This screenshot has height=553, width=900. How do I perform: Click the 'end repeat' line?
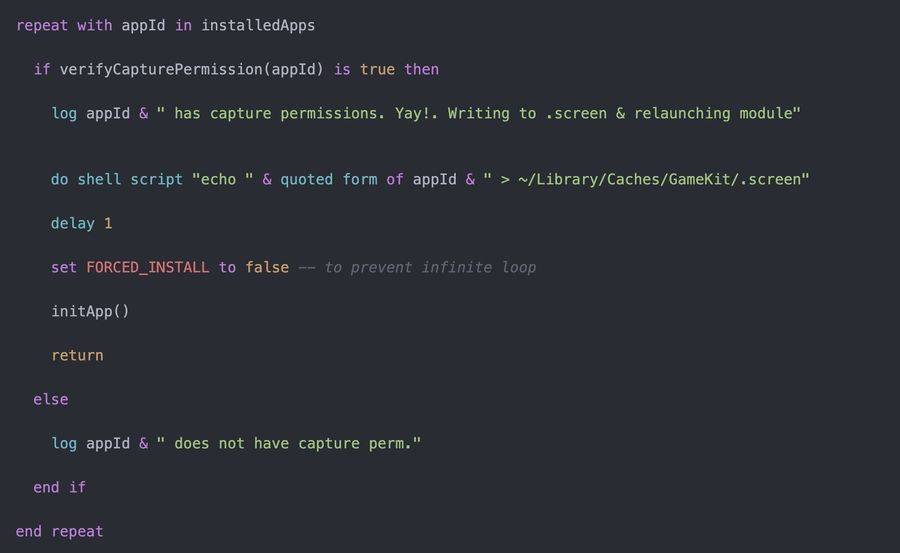coord(59,531)
